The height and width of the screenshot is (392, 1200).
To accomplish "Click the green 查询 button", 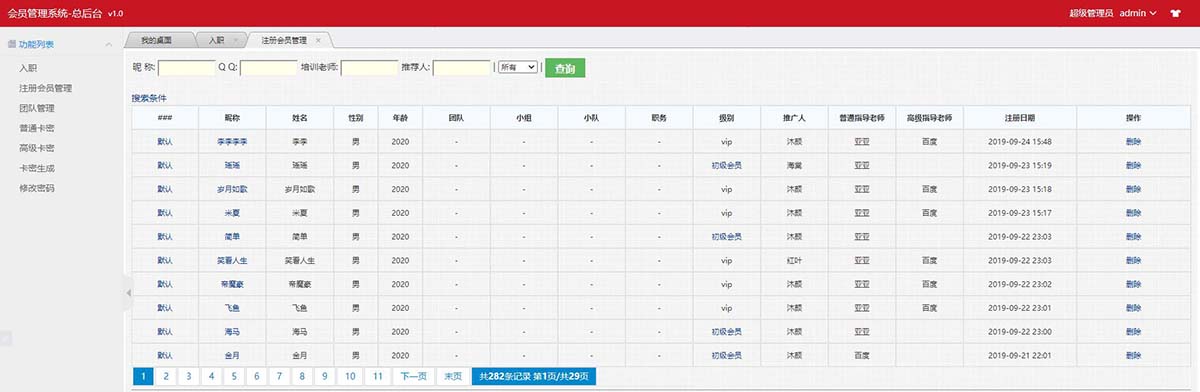I will click(x=565, y=68).
